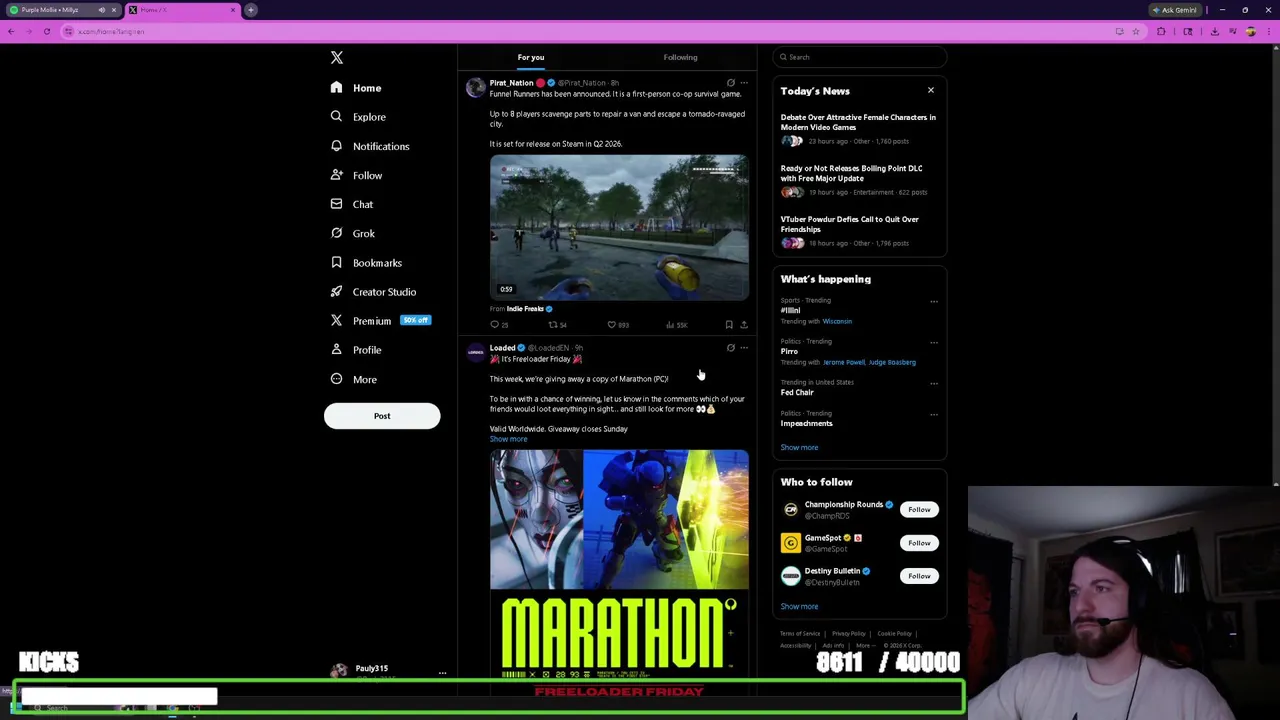Open the Follow page in sidebar
This screenshot has height=720, width=1280.
coord(357,175)
